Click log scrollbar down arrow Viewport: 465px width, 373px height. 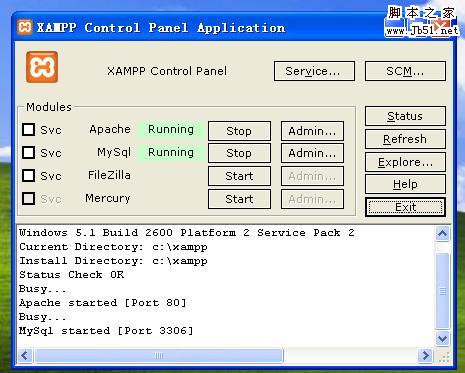(x=442, y=339)
